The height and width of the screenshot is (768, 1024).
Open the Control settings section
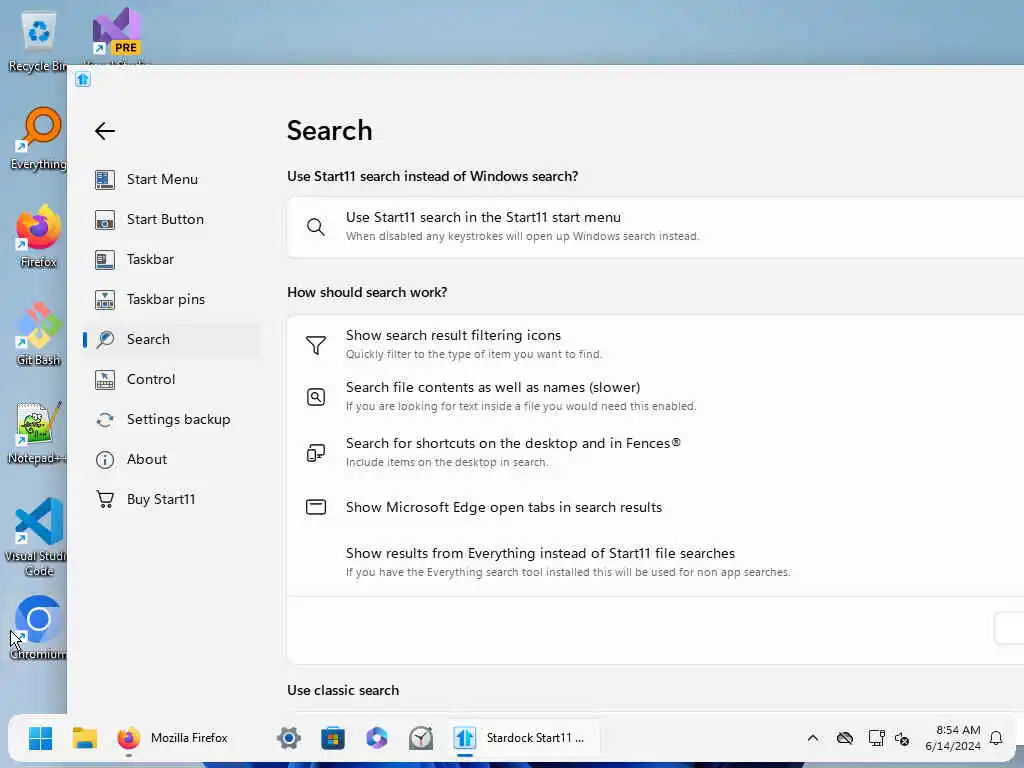(x=172, y=379)
